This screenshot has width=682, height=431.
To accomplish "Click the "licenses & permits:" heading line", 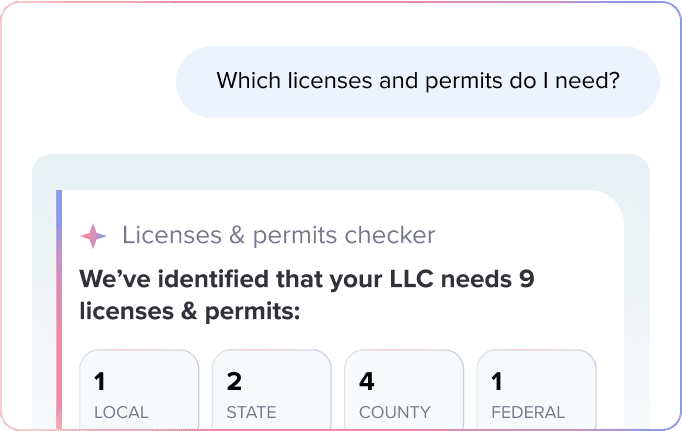I will point(190,312).
